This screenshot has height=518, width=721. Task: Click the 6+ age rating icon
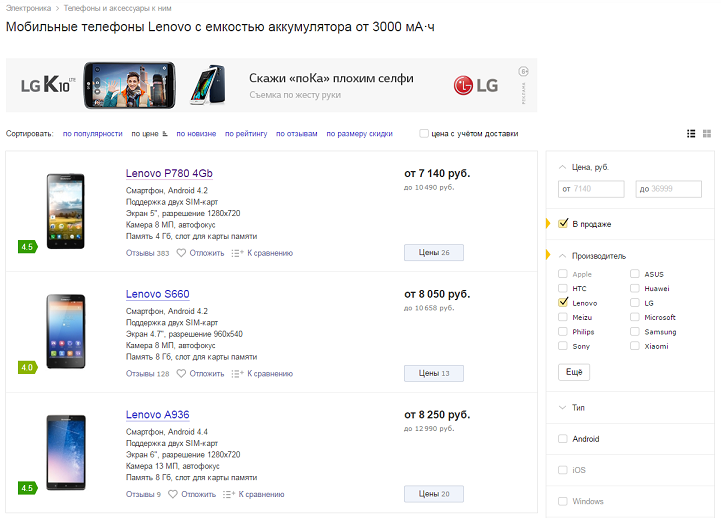pyautogui.click(x=523, y=71)
